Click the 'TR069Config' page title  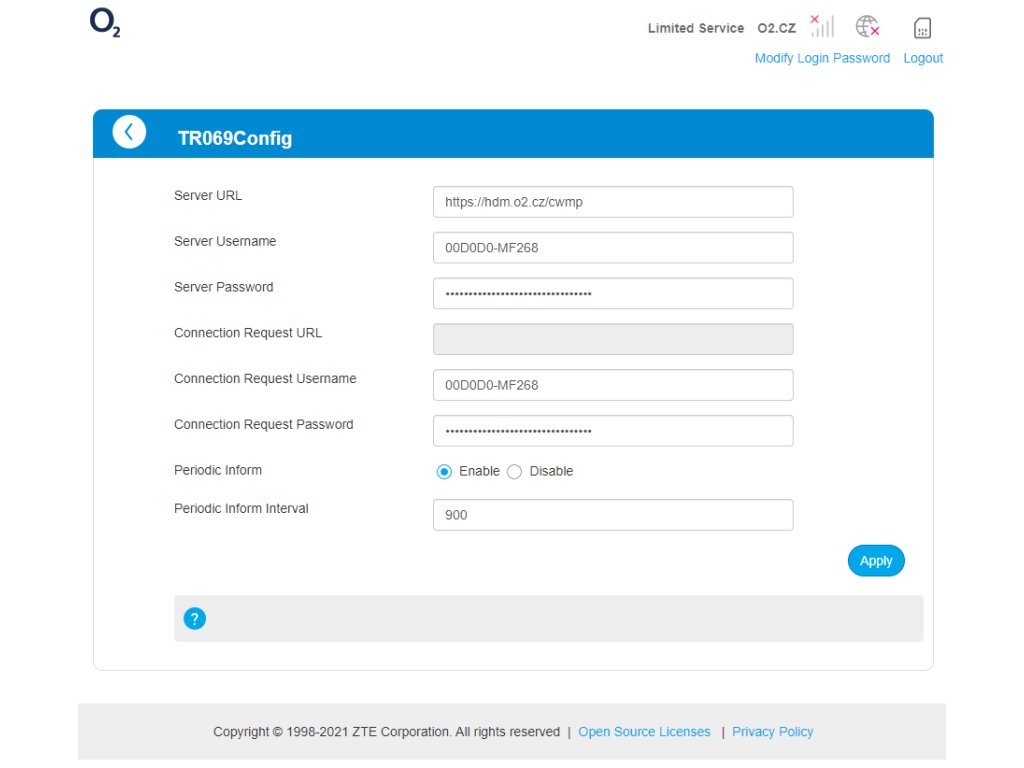pyautogui.click(x=235, y=138)
